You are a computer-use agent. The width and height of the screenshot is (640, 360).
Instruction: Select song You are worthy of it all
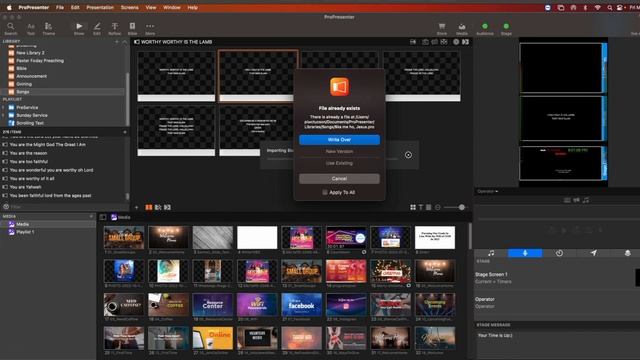pos(32,178)
